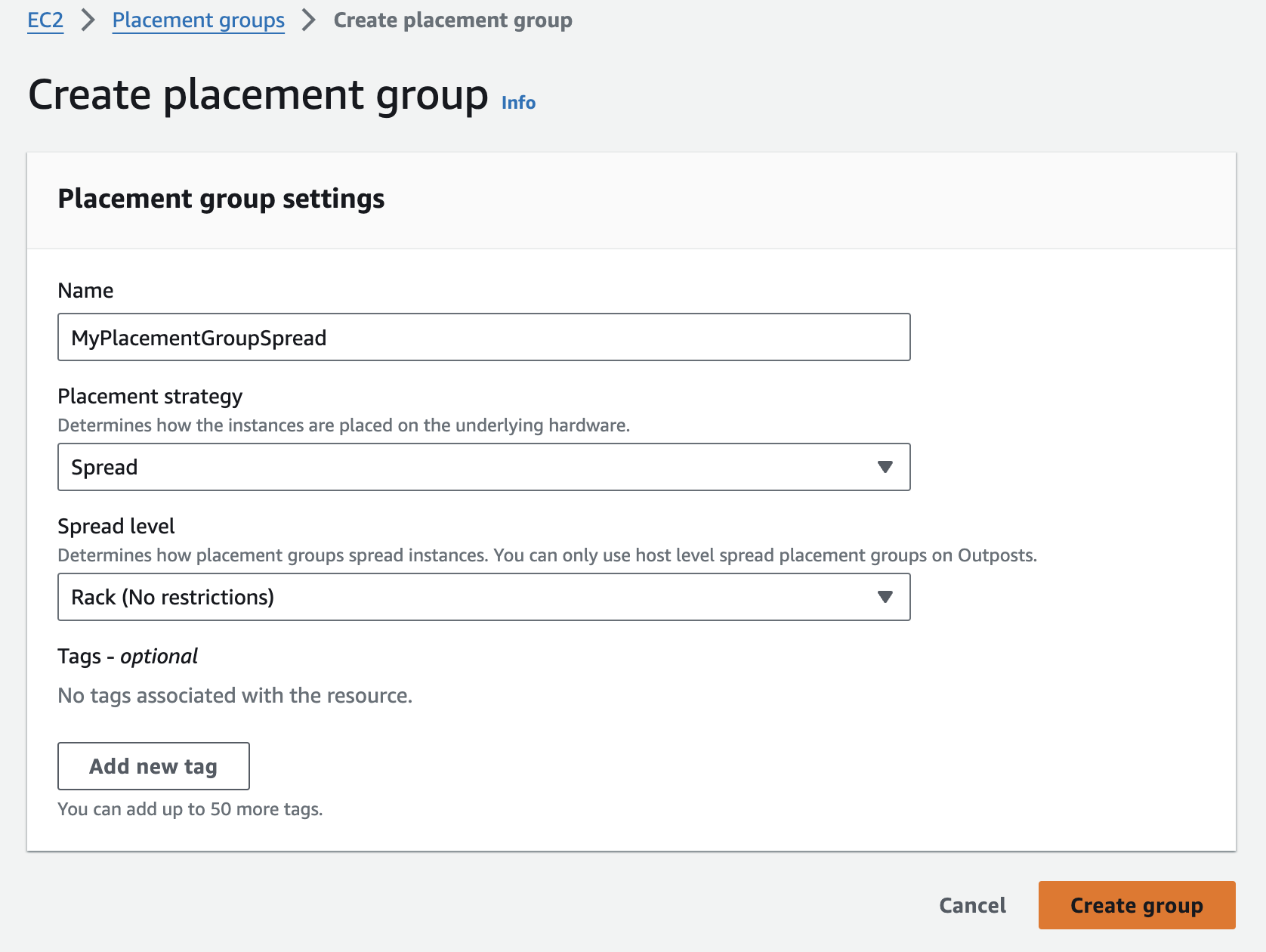This screenshot has width=1266, height=952.
Task: Open the Placement strategy dropdown showing Spread
Action: point(468,467)
